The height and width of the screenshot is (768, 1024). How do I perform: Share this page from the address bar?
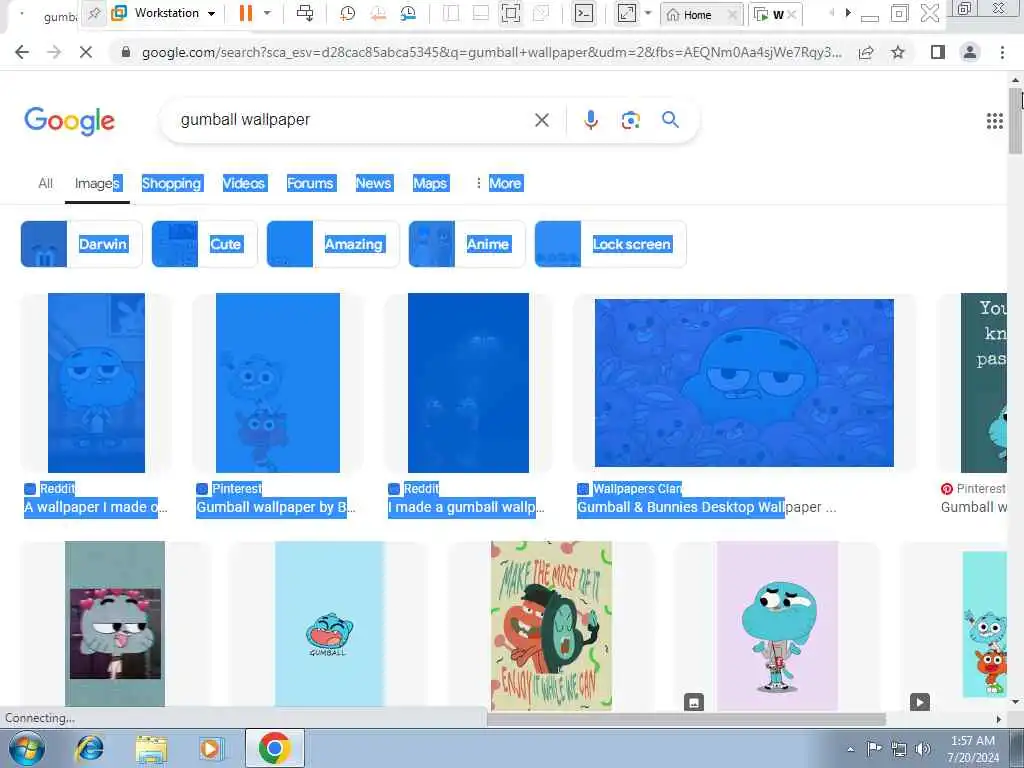coord(866,52)
